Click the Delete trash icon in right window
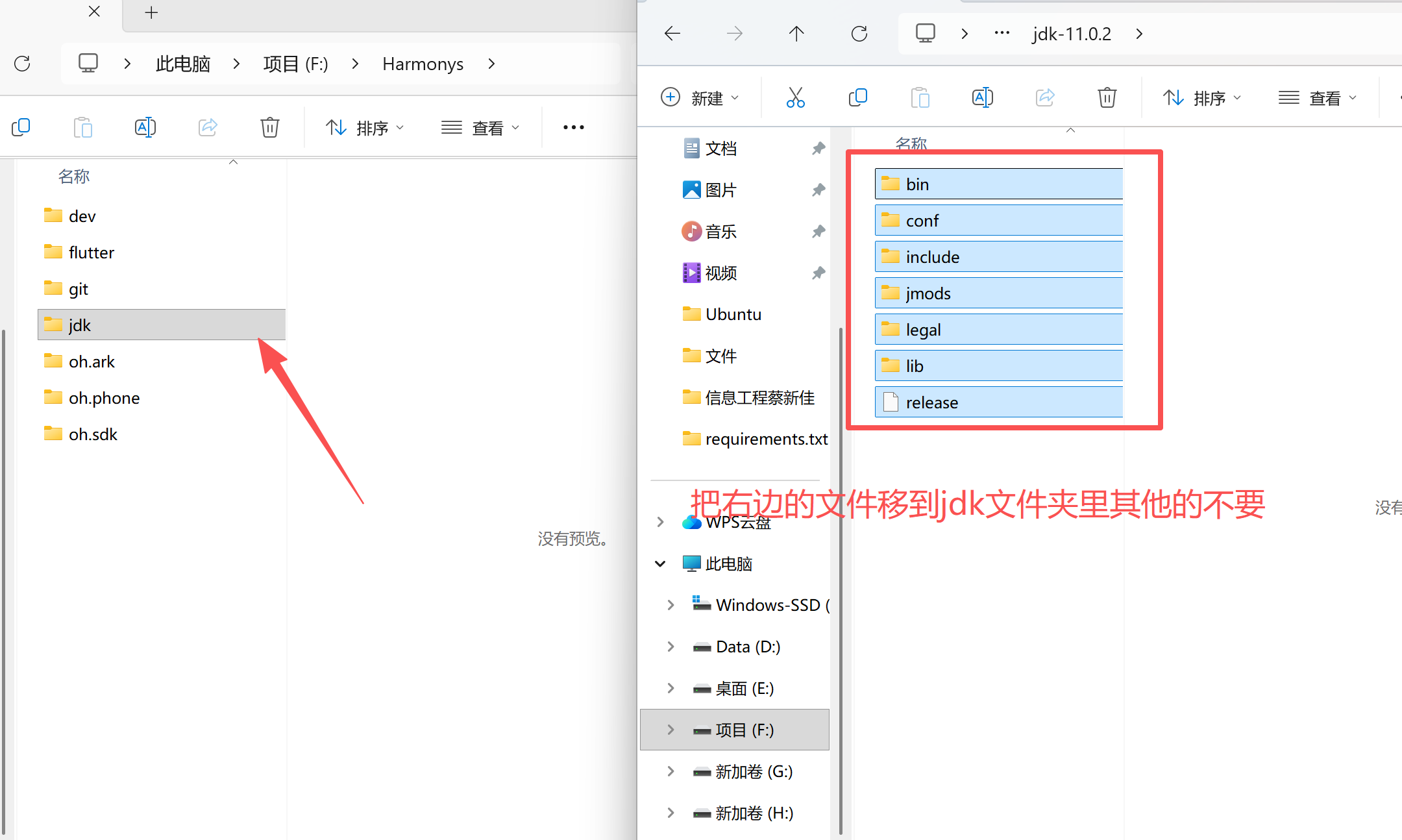The image size is (1402, 840). (1107, 97)
